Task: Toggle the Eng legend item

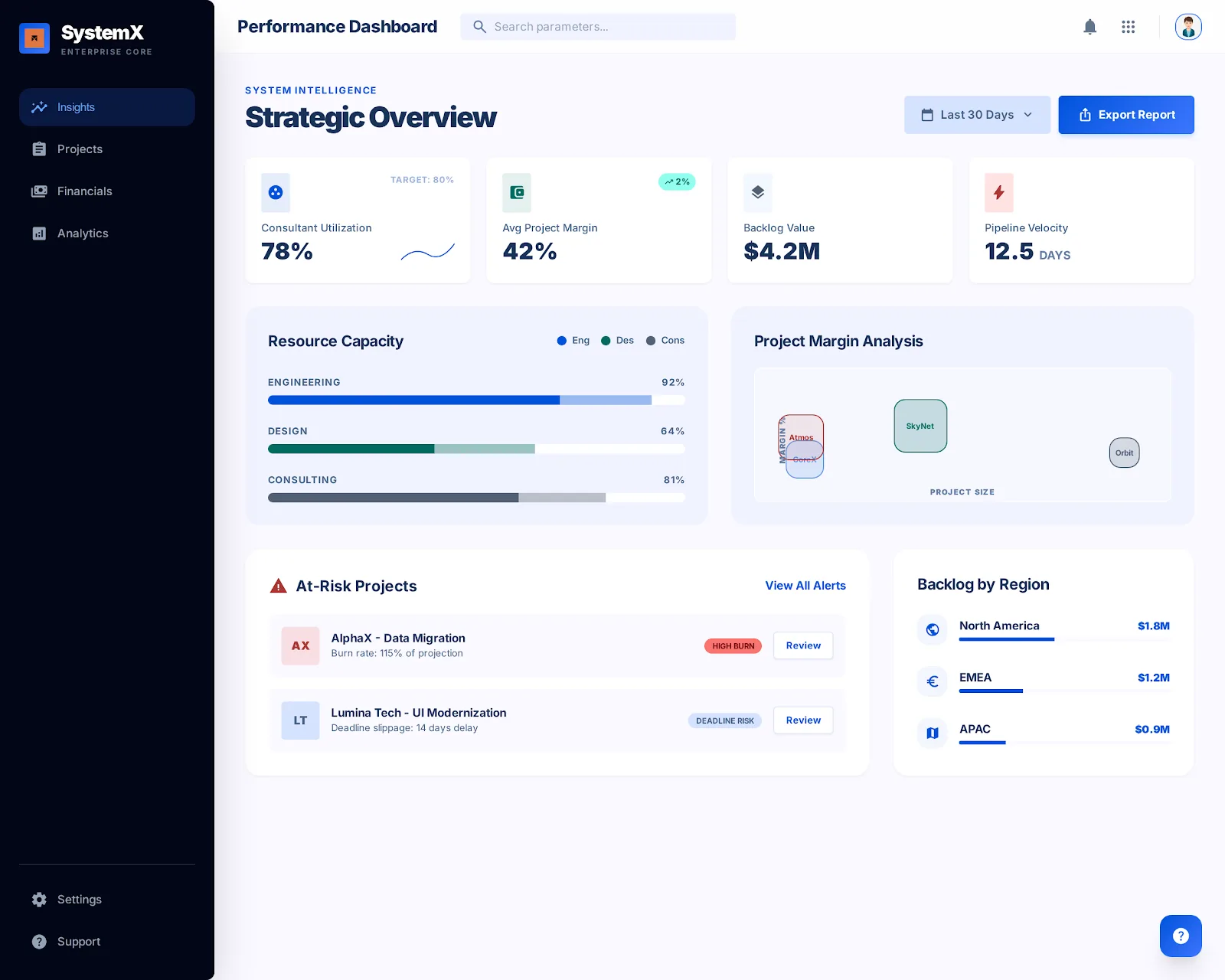Action: coord(573,341)
